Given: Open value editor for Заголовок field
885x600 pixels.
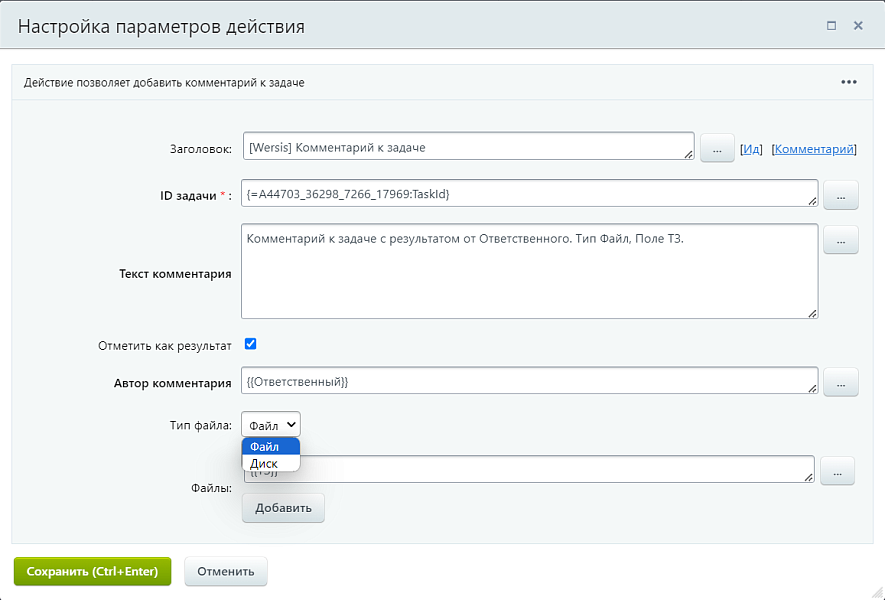Looking at the screenshot, I should (716, 146).
